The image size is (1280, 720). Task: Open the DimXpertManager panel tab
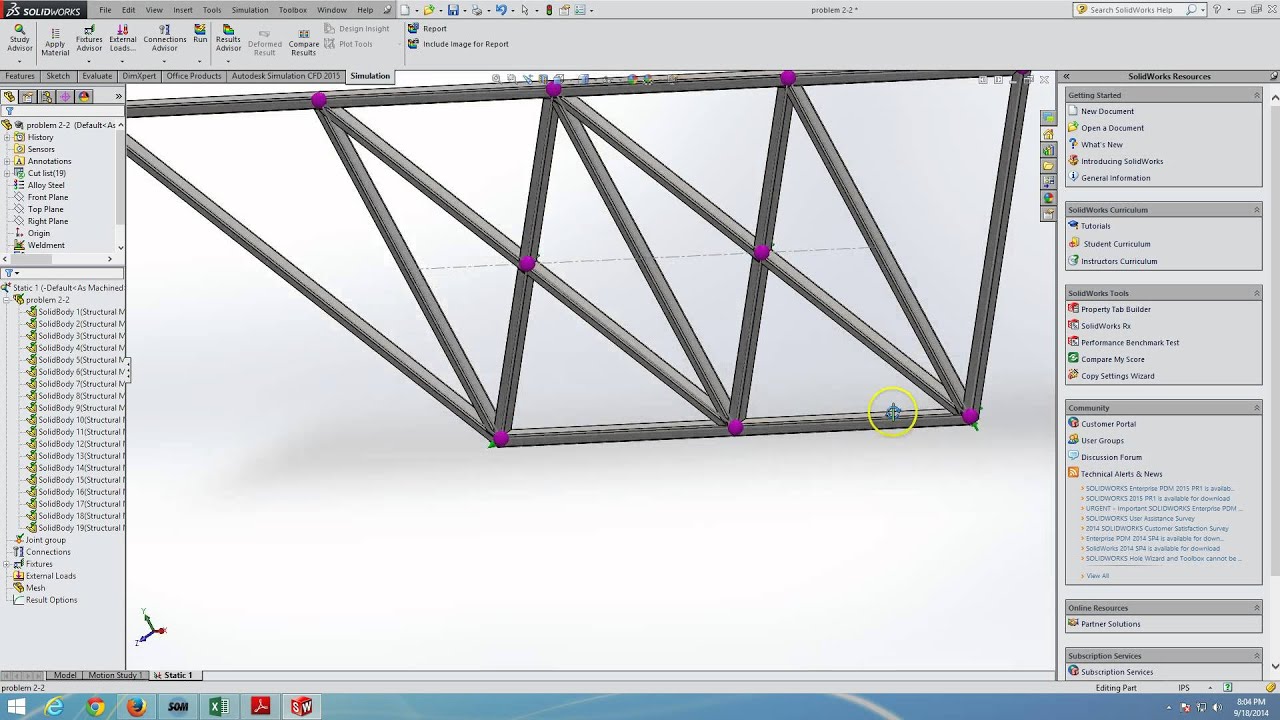[66, 96]
